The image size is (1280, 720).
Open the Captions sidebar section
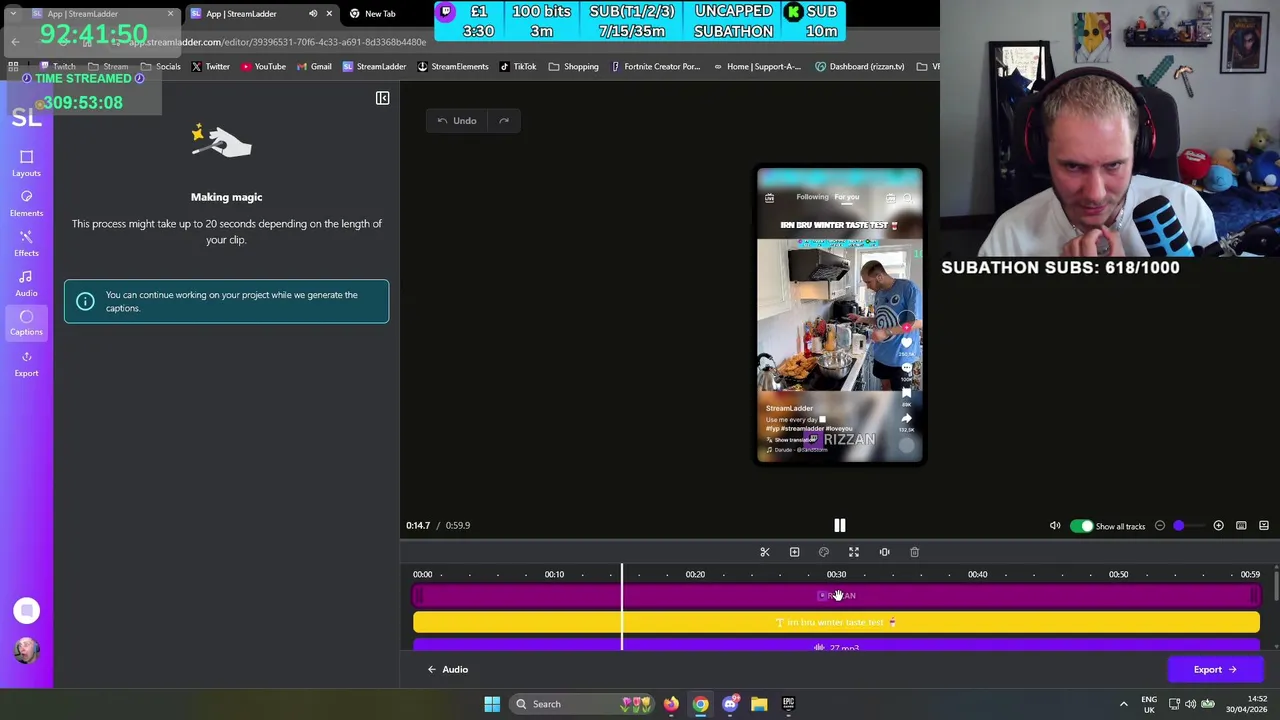pos(26,322)
